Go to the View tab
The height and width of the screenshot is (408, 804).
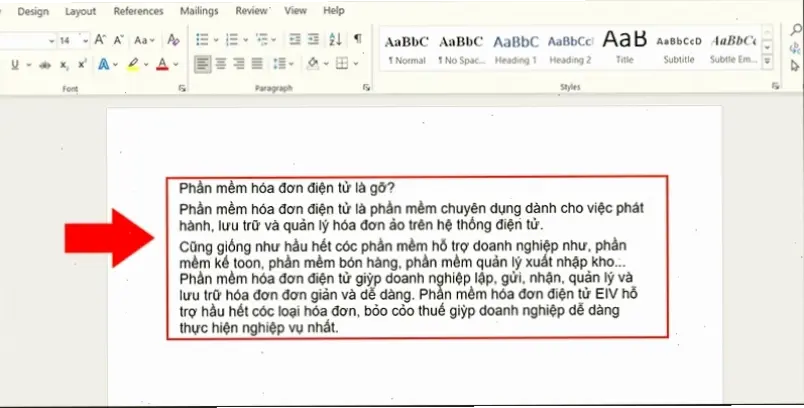point(295,11)
